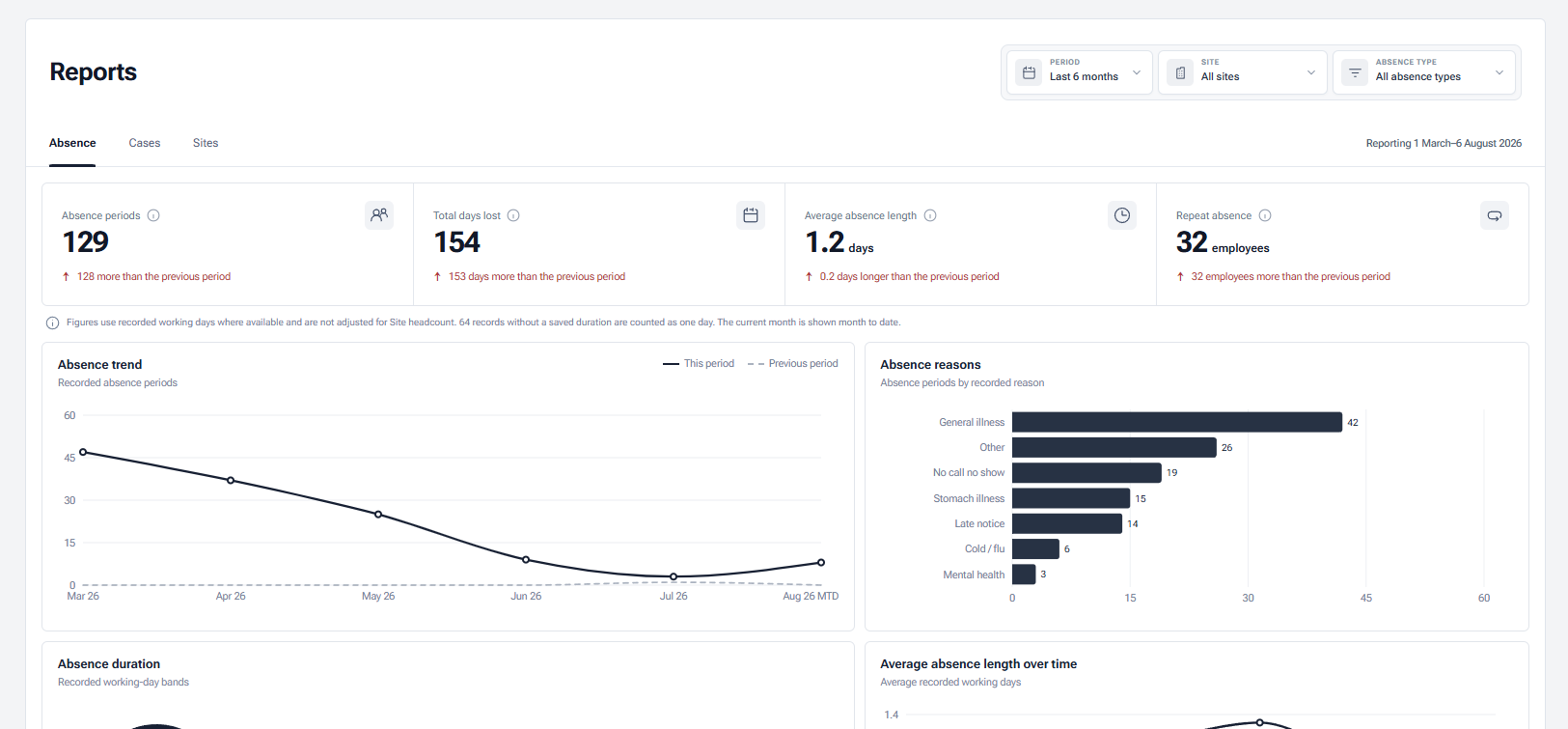
Task: Click the 1.2 days average value
Action: tap(839, 242)
